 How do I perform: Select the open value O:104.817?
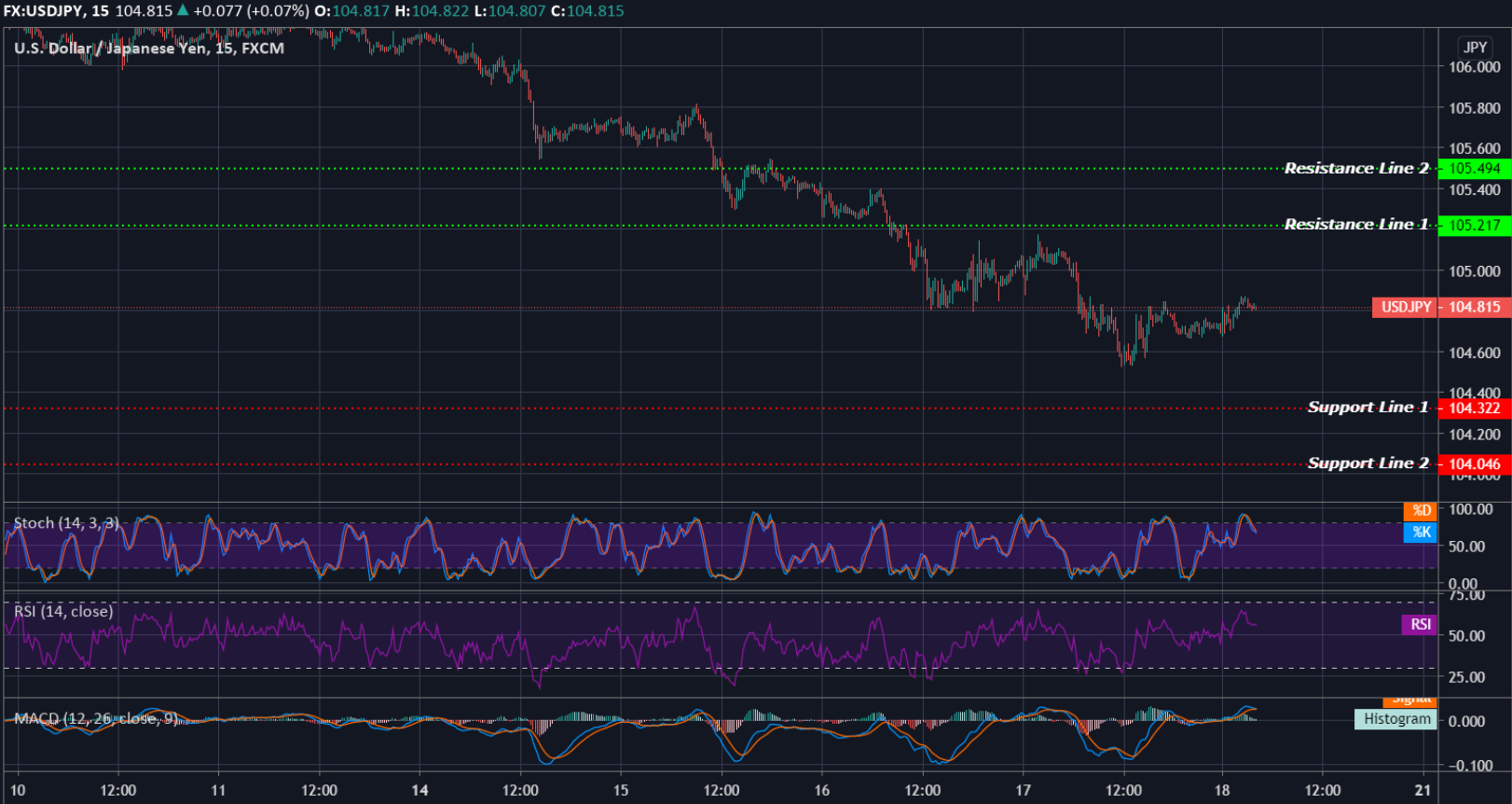tap(351, 11)
